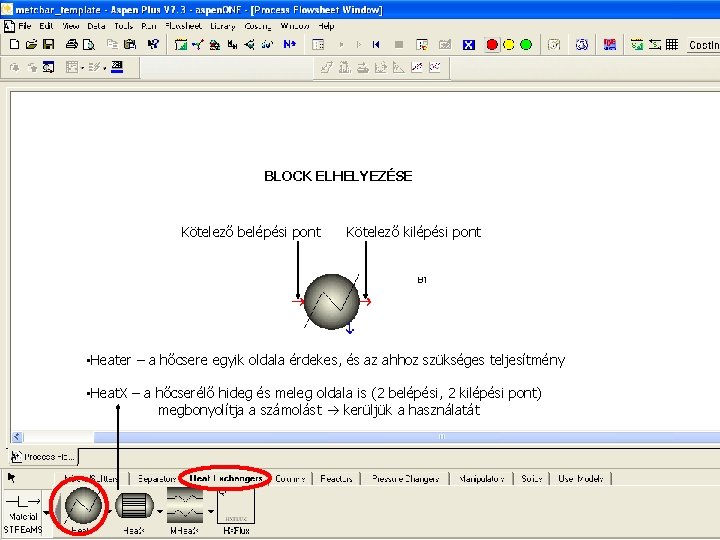720x540 pixels.
Task: Click the Reinitialize (rewind) run icon
Action: pos(376,44)
